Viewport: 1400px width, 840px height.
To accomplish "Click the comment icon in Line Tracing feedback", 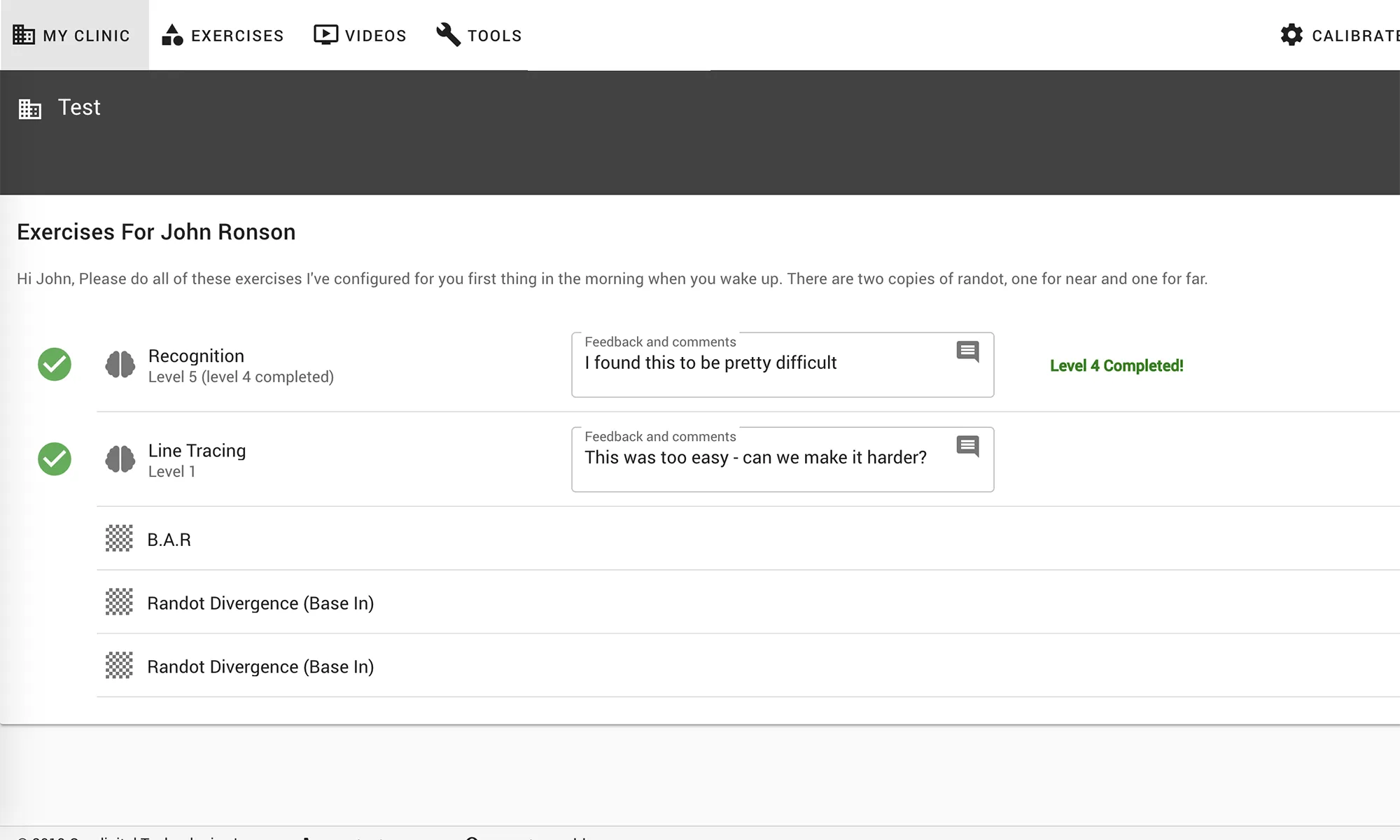I will (x=967, y=446).
